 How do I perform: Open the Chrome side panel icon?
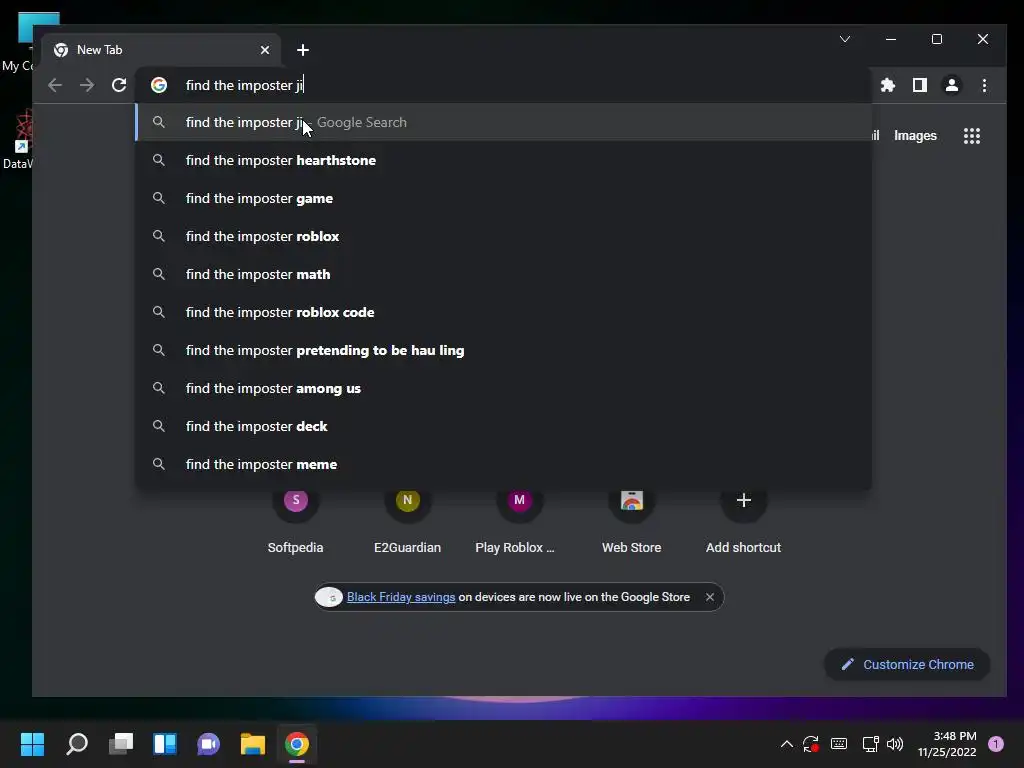[x=920, y=85]
